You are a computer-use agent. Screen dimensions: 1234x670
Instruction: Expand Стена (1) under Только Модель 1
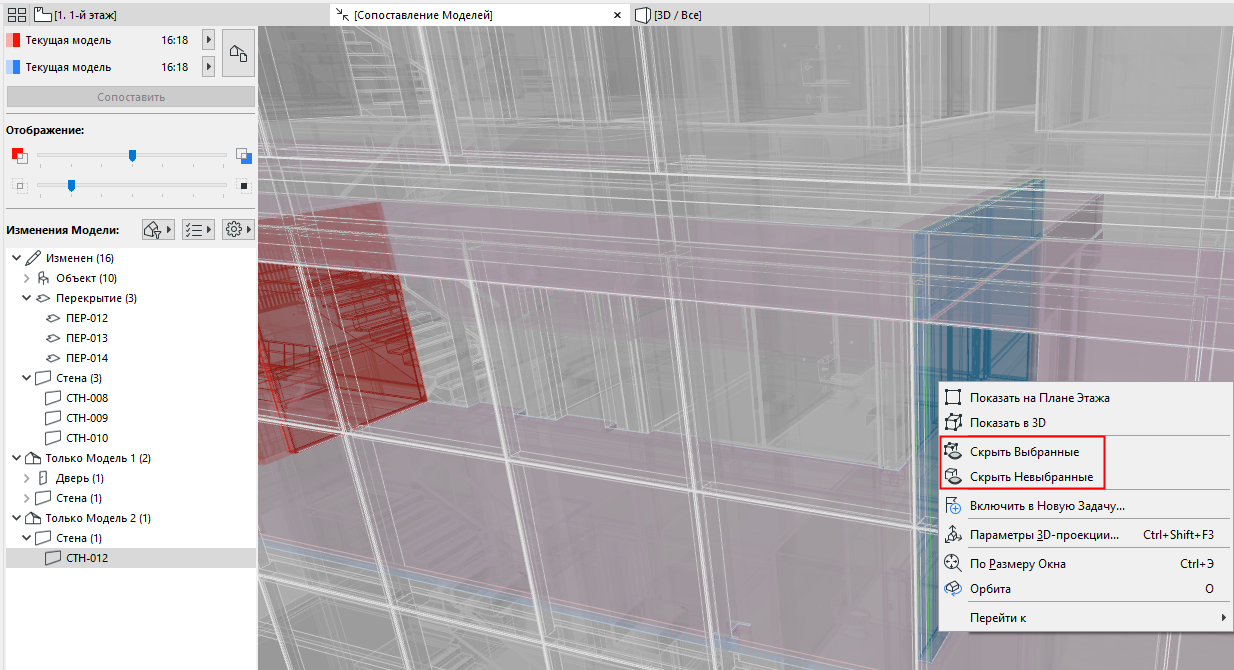(27, 498)
